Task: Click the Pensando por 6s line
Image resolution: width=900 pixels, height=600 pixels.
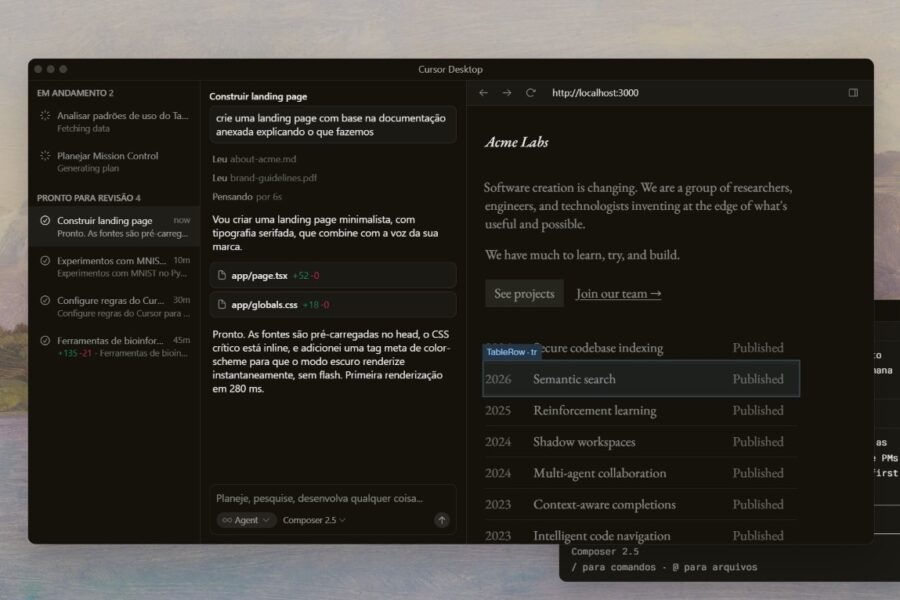Action: 247,197
